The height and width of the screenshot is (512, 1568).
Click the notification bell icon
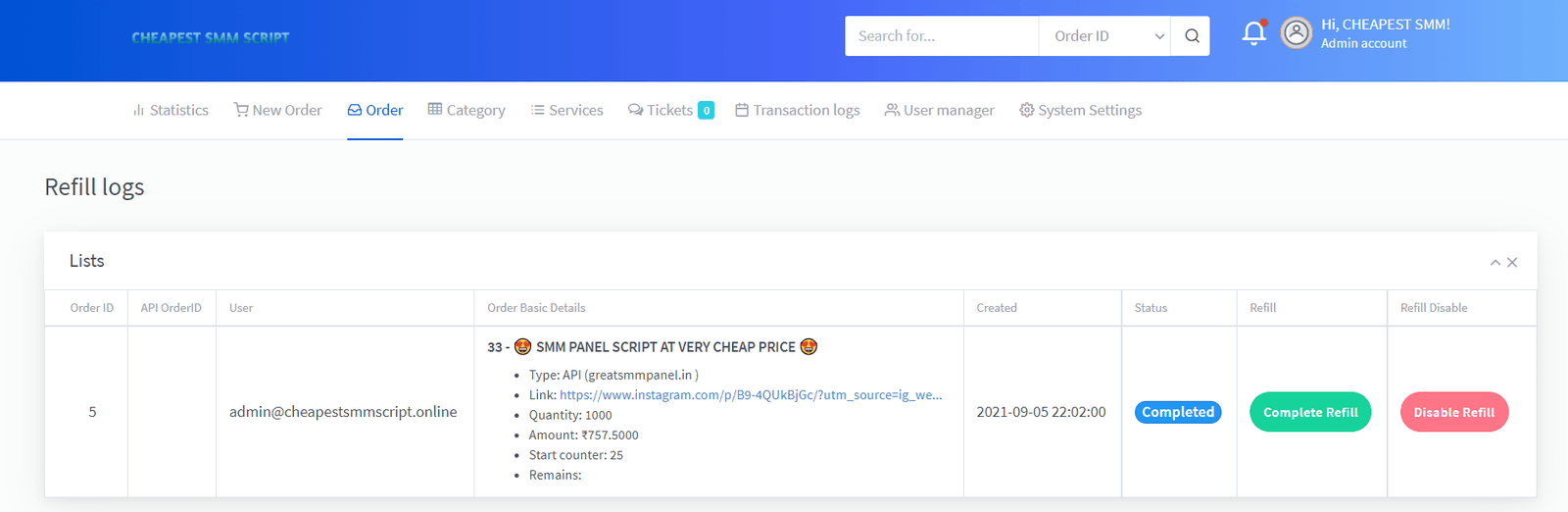tap(1253, 34)
